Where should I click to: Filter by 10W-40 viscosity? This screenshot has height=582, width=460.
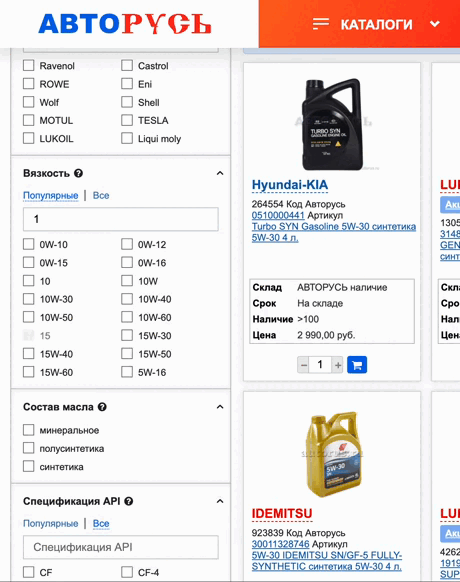(x=127, y=299)
